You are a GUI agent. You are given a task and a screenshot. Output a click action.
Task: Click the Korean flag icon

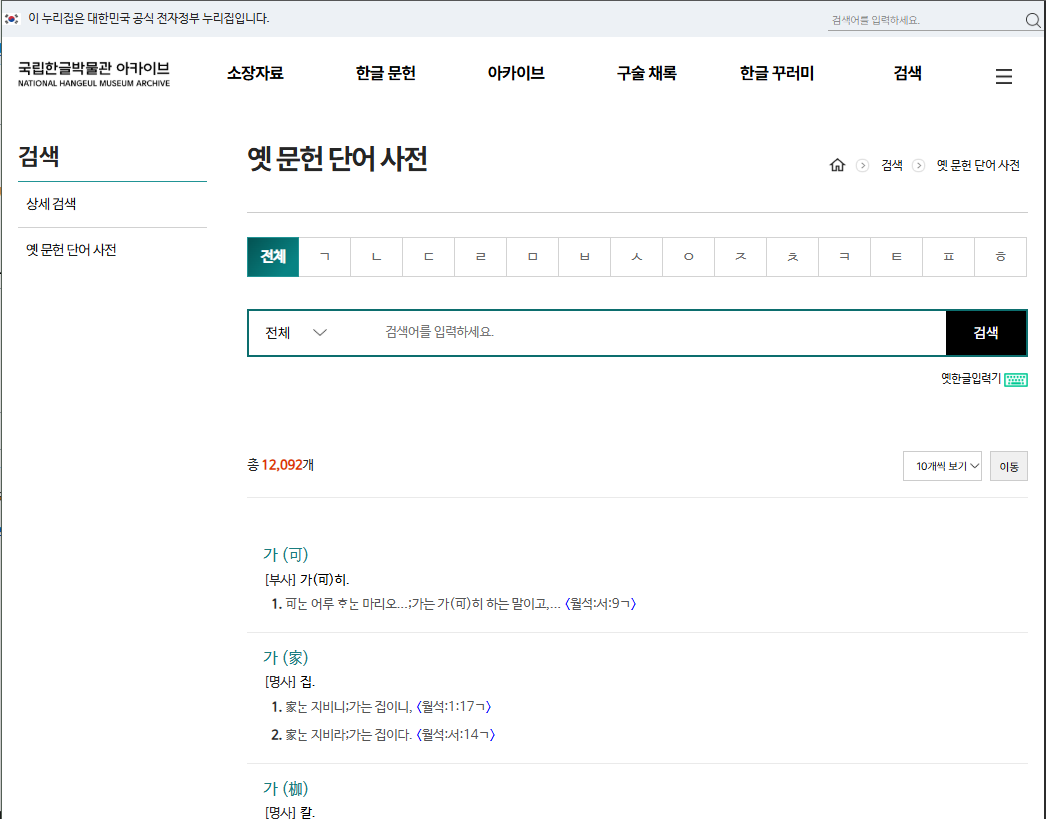point(12,19)
